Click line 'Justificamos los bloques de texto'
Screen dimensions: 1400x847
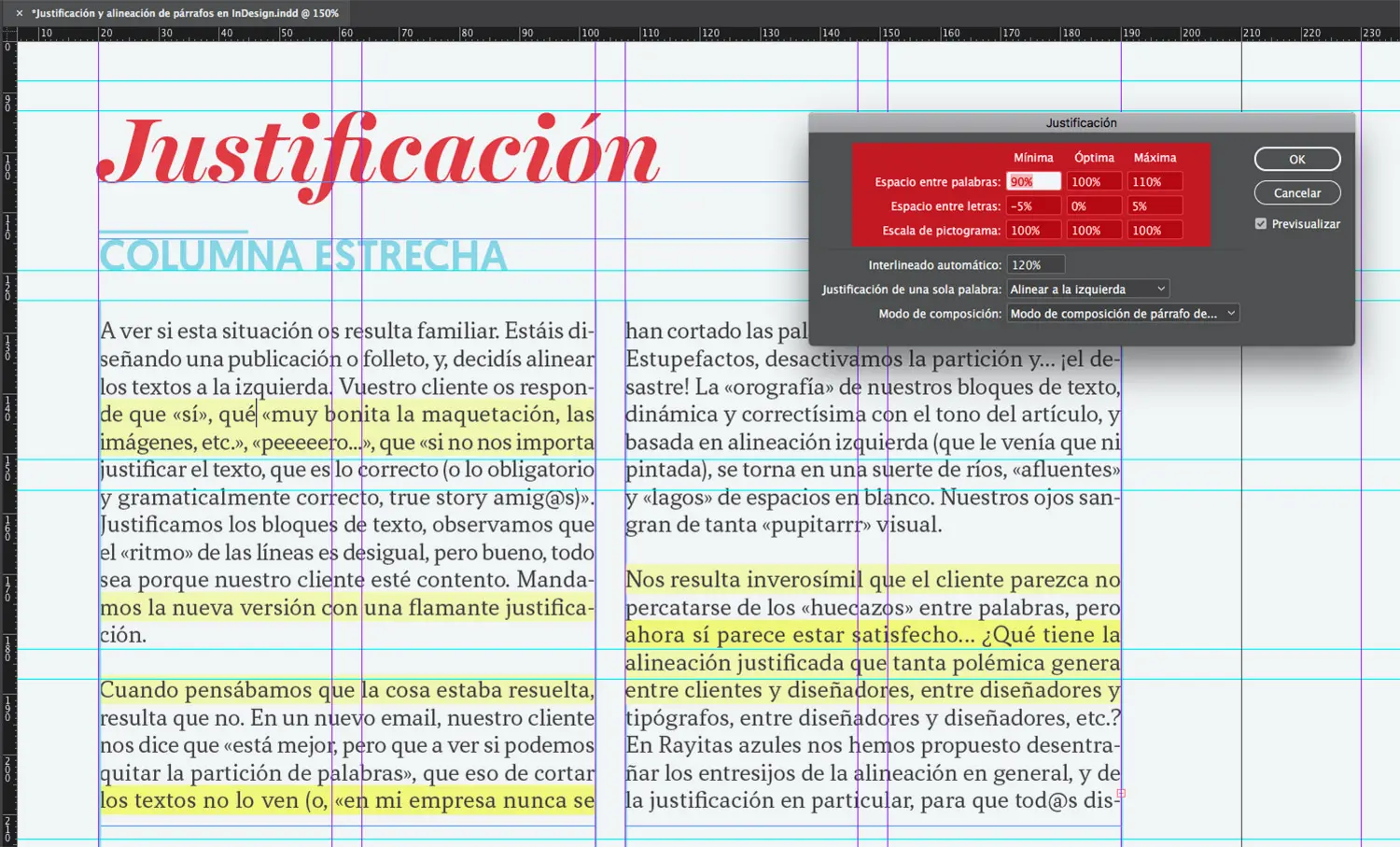coord(347,525)
